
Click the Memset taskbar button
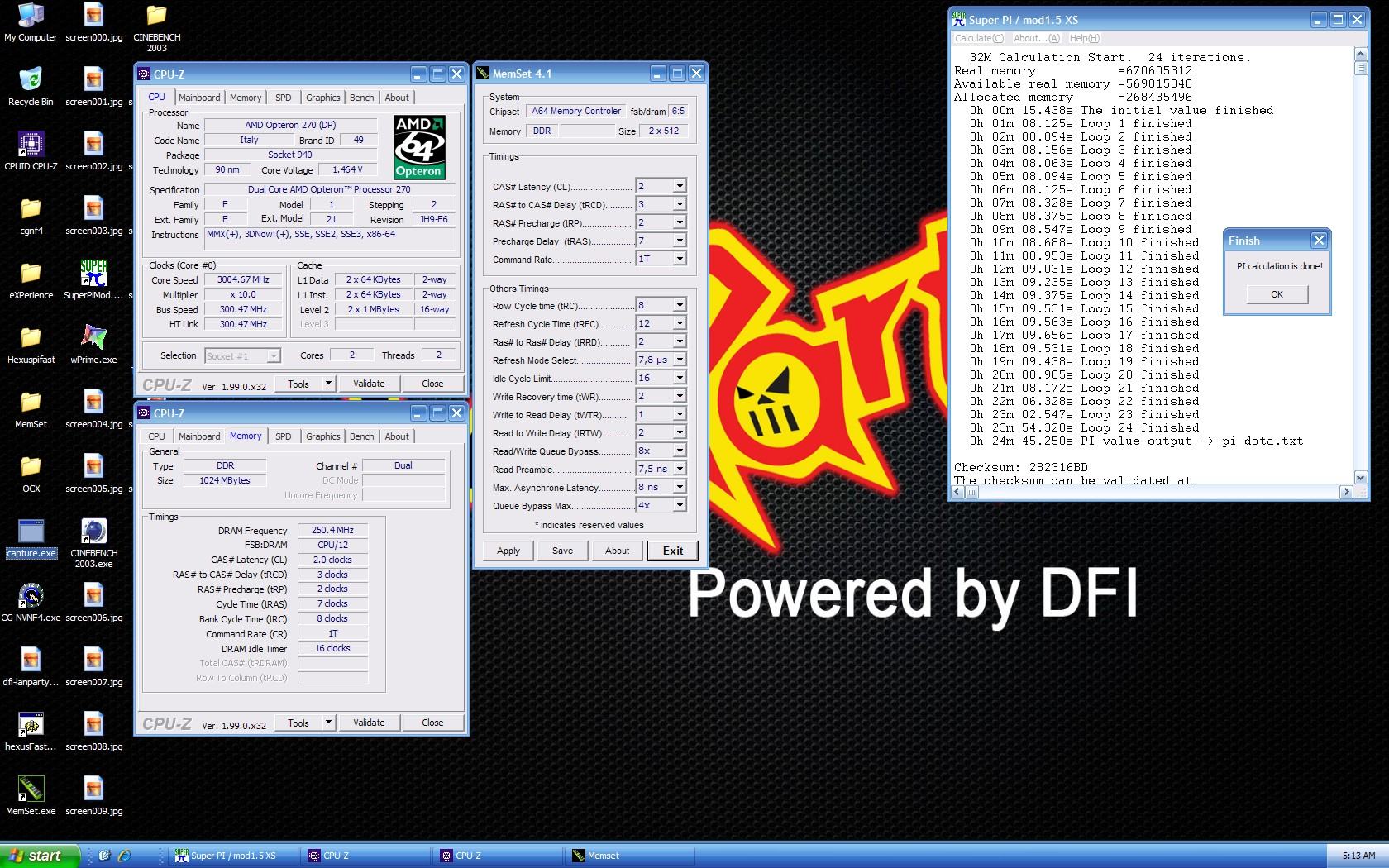[629, 856]
